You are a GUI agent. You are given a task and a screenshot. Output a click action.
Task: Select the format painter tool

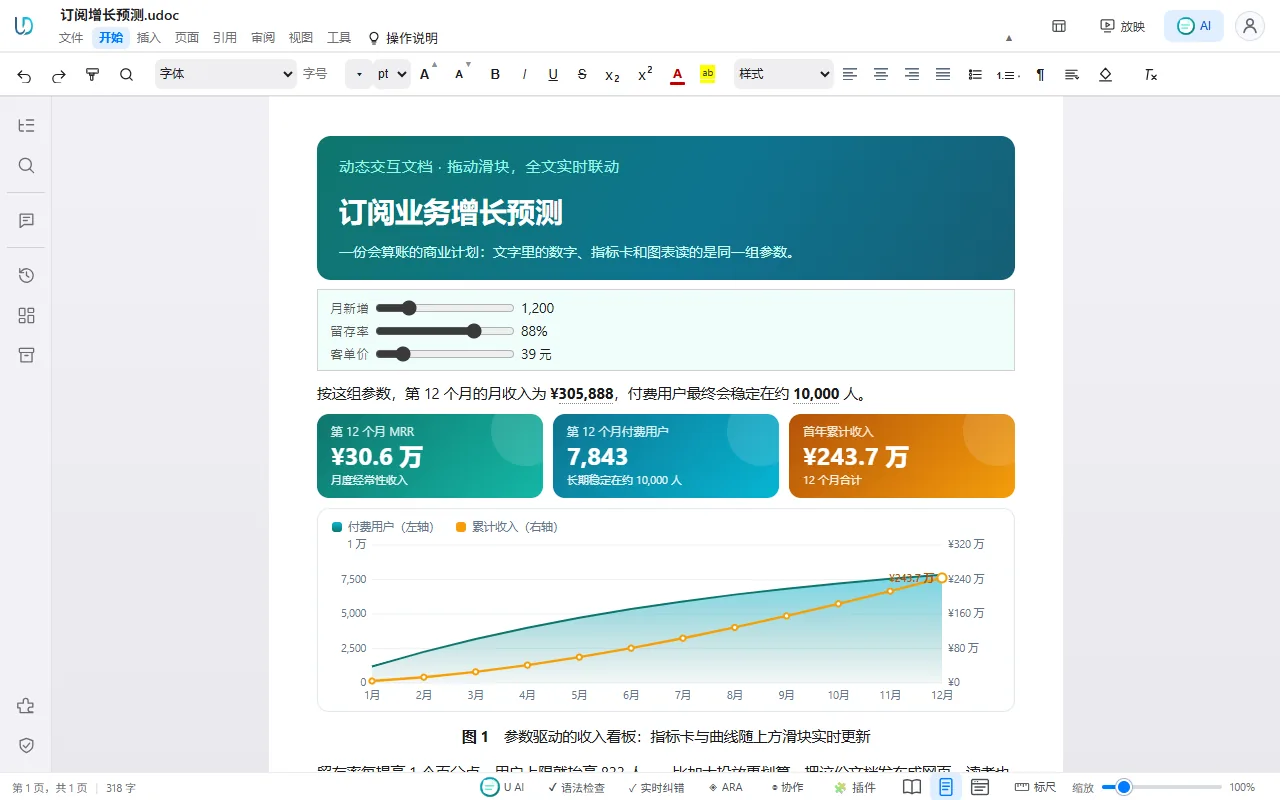93,75
